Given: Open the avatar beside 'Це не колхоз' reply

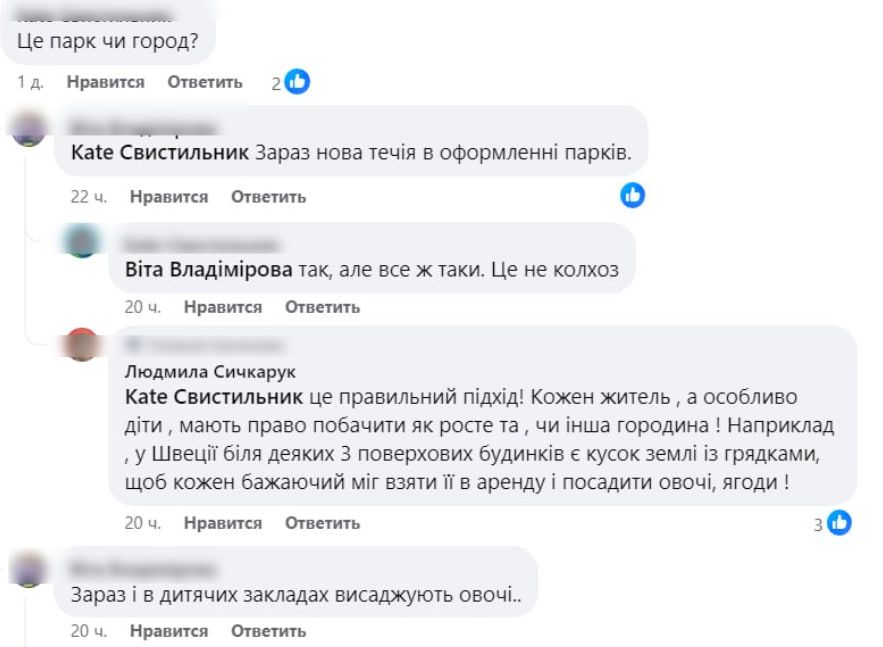Looking at the screenshot, I should coord(81,242).
